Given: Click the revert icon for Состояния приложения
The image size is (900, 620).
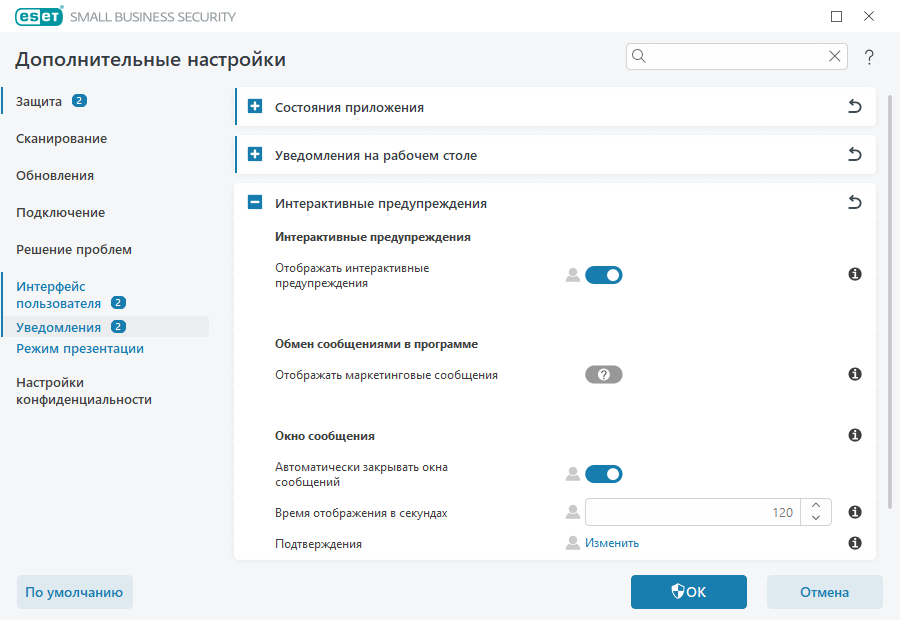Looking at the screenshot, I should 855,106.
